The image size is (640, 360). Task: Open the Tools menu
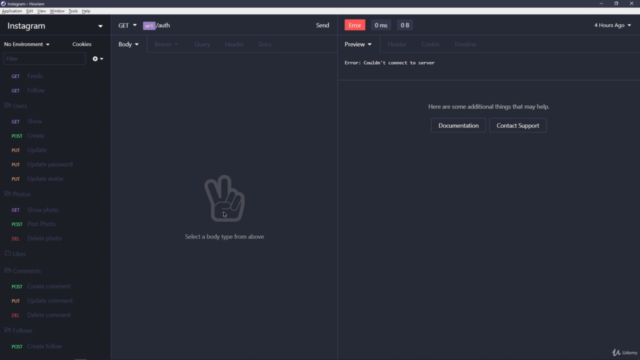click(73, 11)
